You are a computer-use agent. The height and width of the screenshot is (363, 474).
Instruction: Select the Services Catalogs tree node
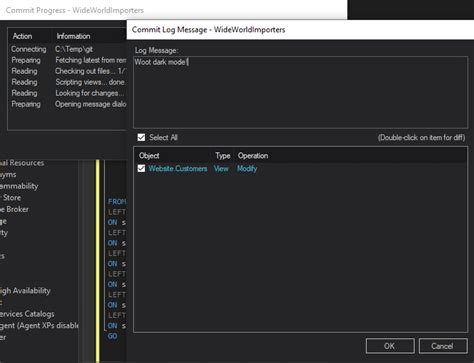tap(27, 314)
